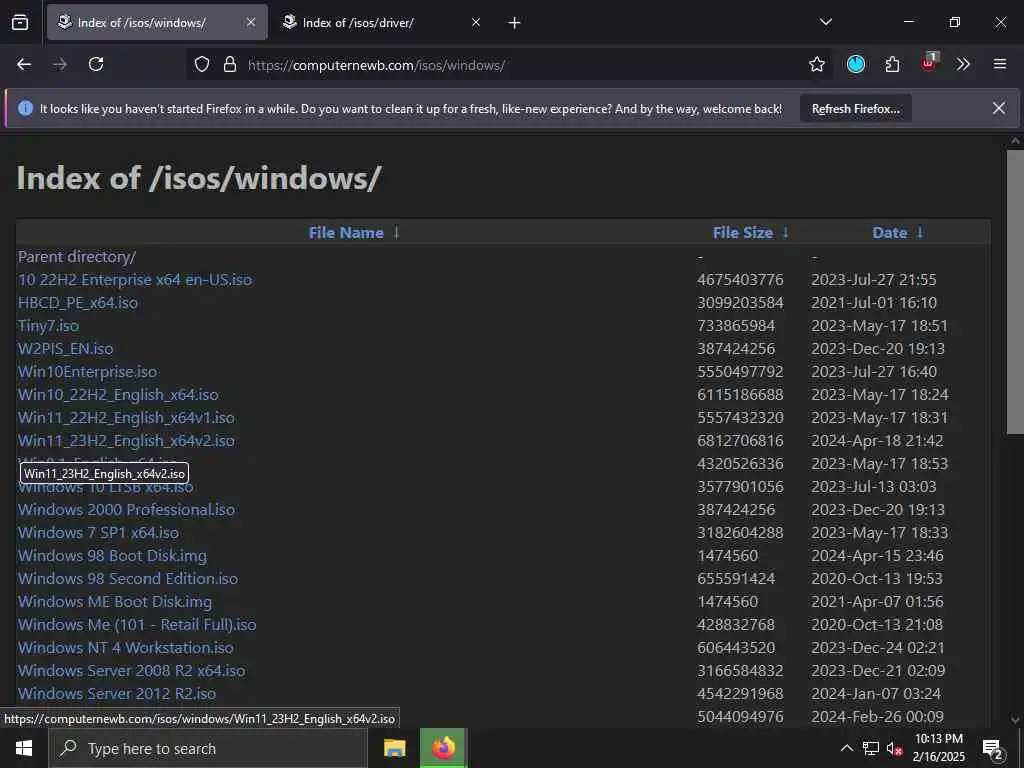
Task: Close the Index of /isos/windows/ tab
Action: point(251,22)
